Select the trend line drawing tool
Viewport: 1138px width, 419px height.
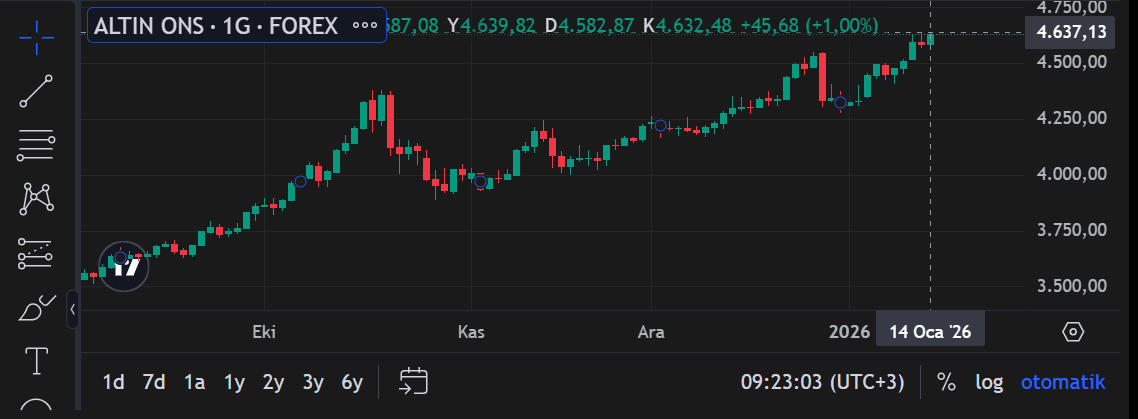(37, 91)
